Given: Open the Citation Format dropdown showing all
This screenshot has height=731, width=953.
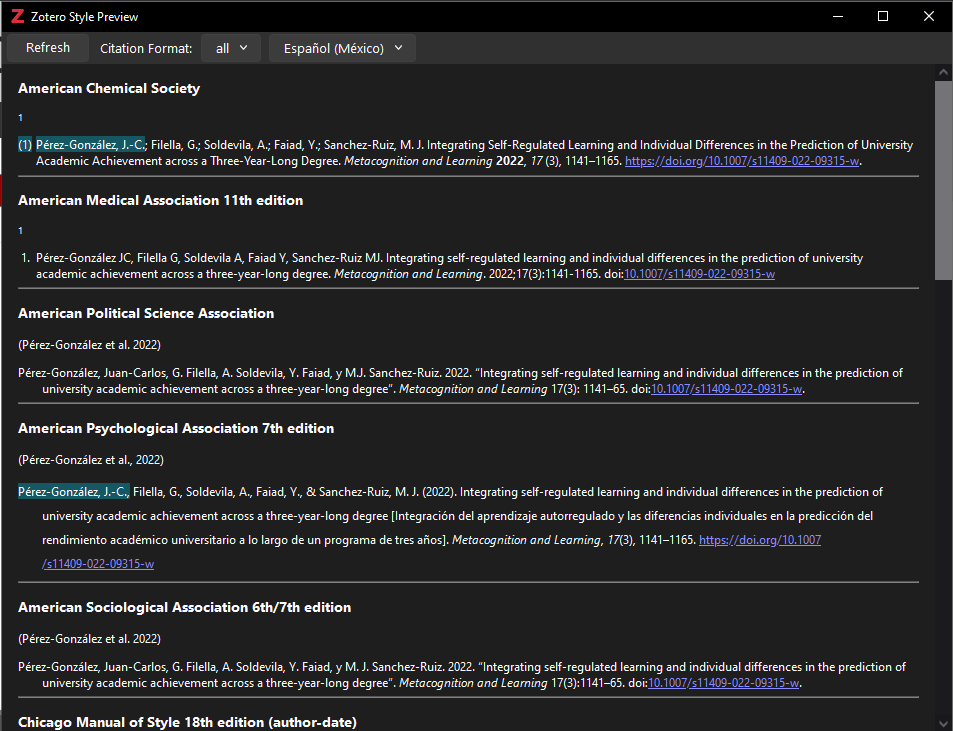Looking at the screenshot, I should pyautogui.click(x=231, y=48).
